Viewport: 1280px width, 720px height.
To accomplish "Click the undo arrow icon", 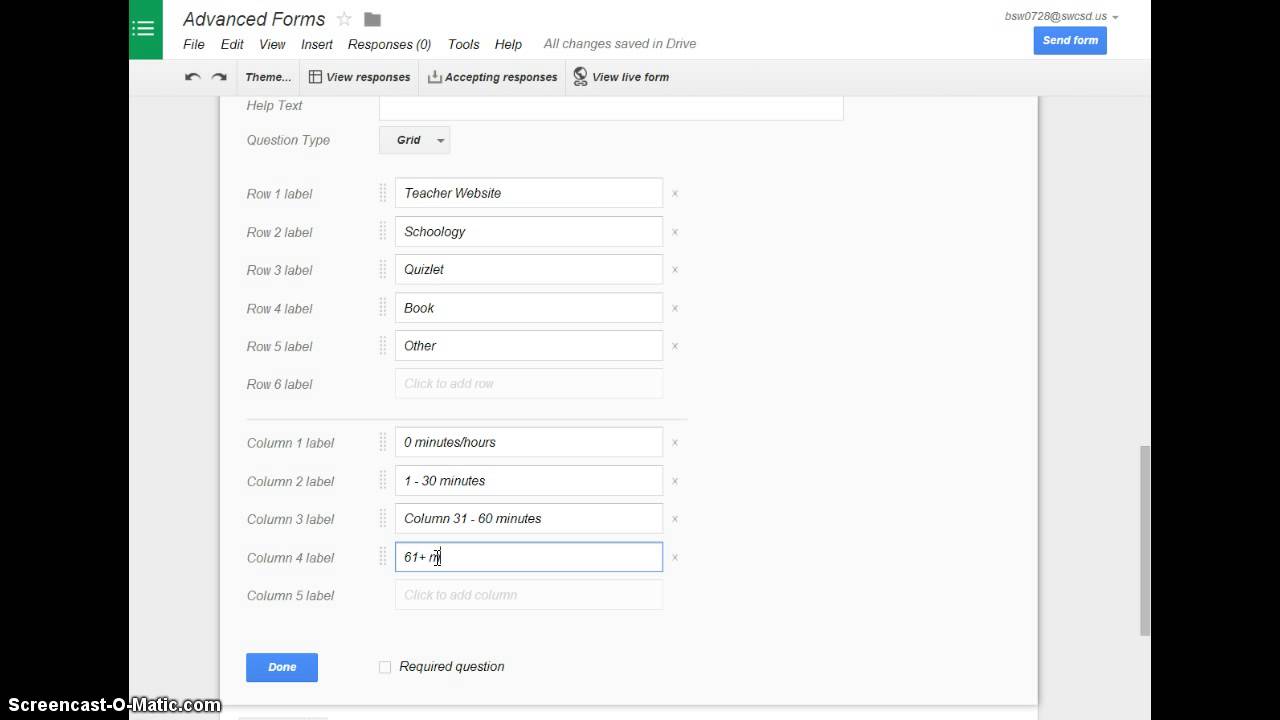I will tap(192, 77).
